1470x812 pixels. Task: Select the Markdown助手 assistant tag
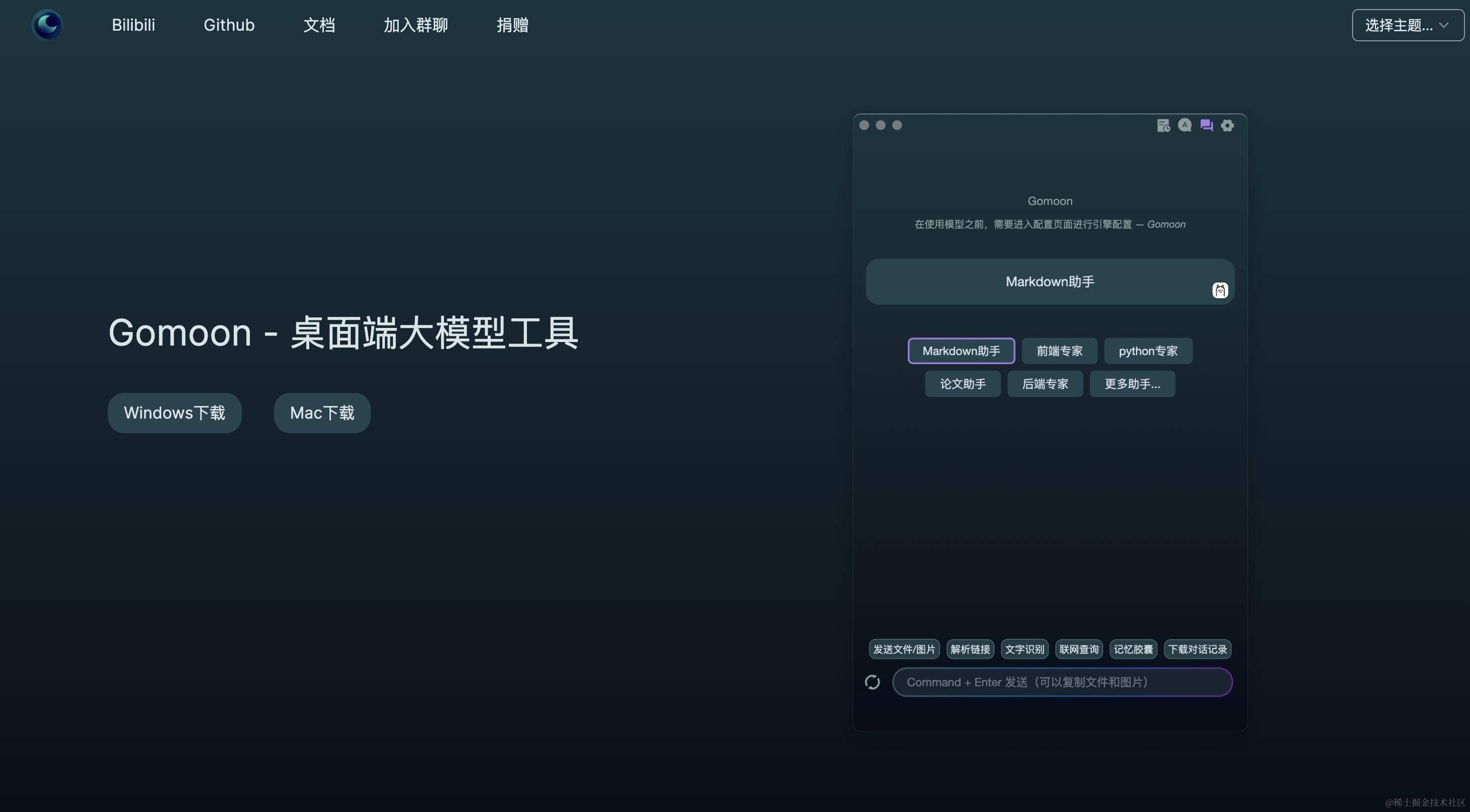point(960,350)
